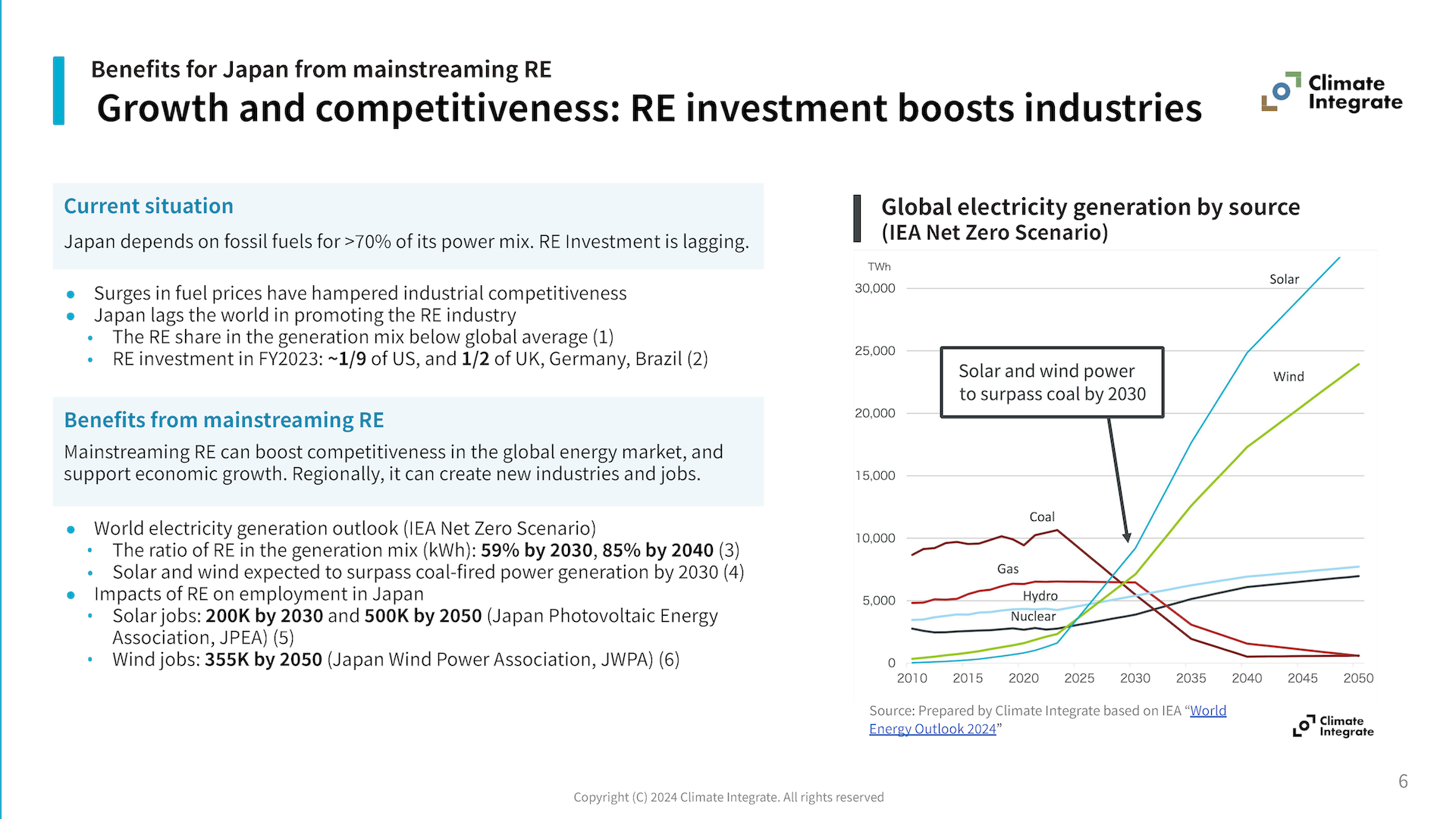
Task: Expand the 'Benefits from mainstreaming RE' section
Action: [224, 419]
